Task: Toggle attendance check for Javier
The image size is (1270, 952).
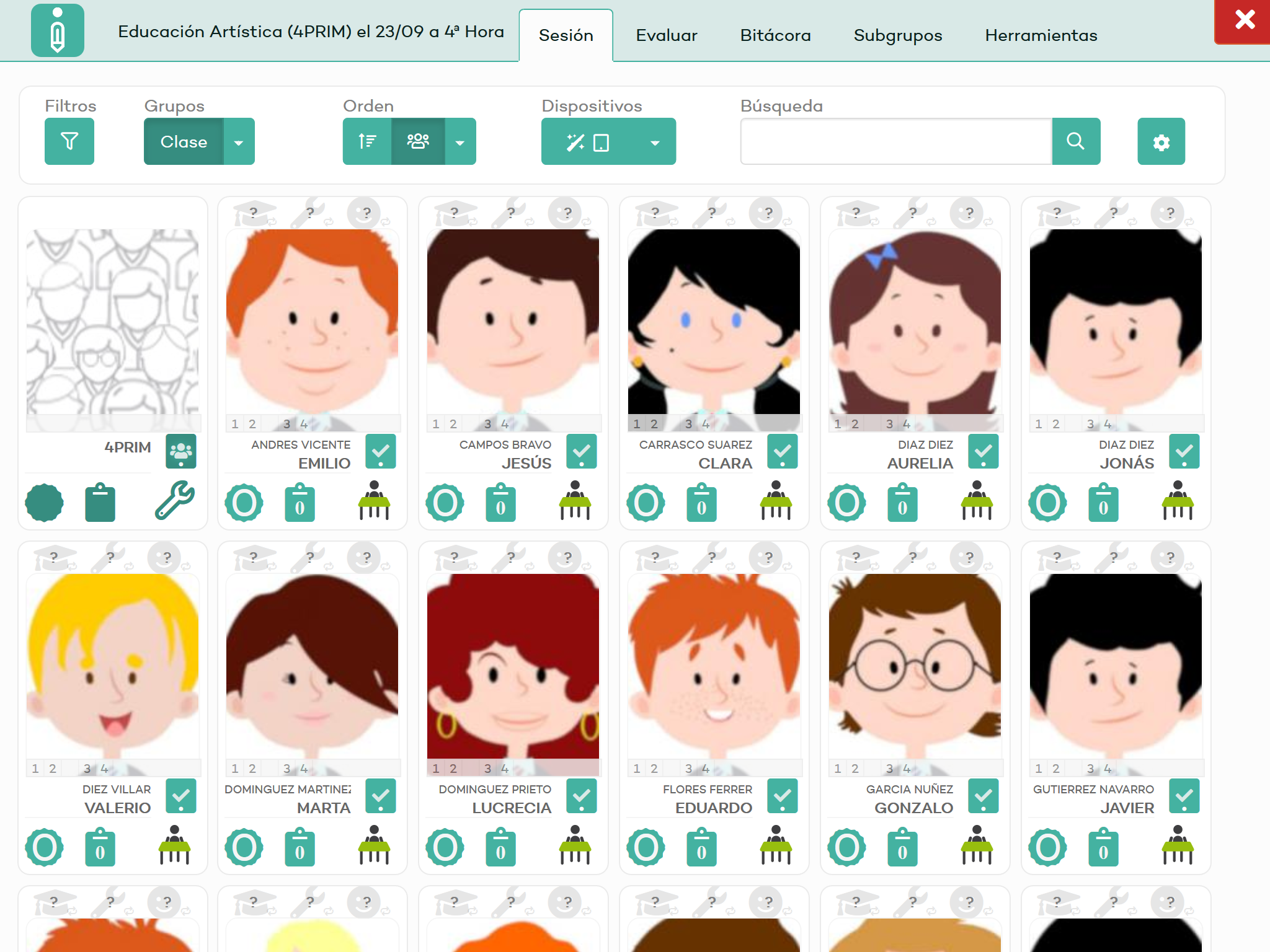Action: pyautogui.click(x=1184, y=796)
